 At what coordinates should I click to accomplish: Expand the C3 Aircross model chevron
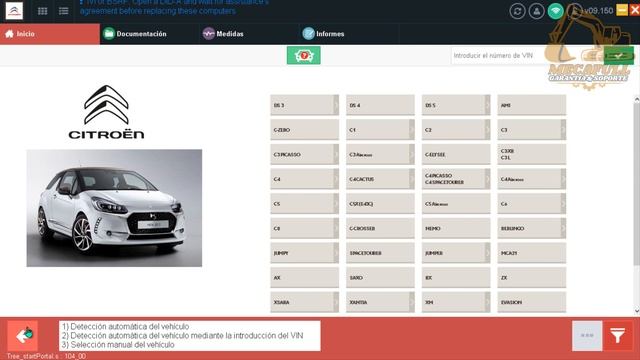coord(412,155)
